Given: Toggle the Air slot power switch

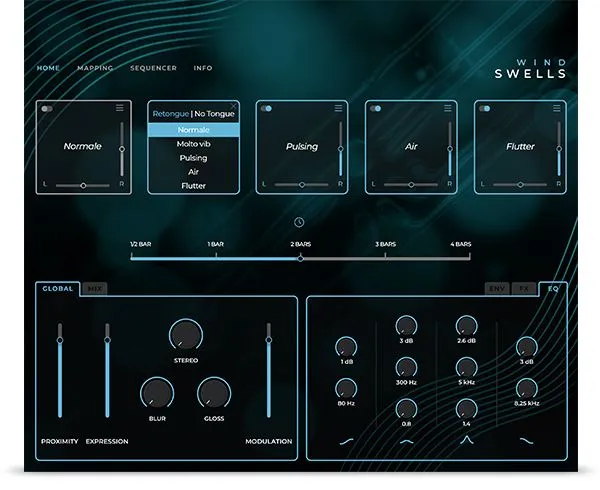Looking at the screenshot, I should [x=376, y=108].
